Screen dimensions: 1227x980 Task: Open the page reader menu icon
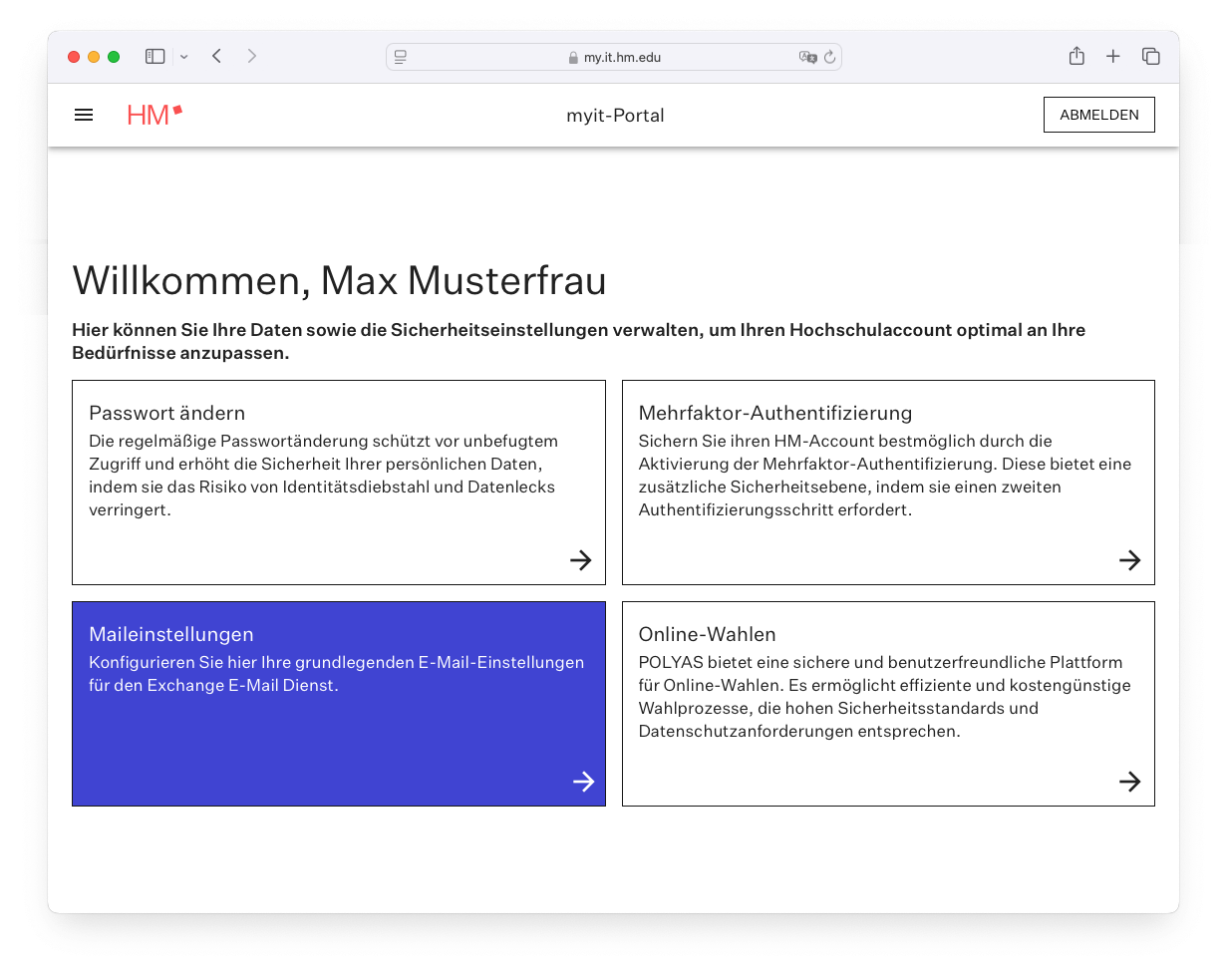(x=401, y=58)
